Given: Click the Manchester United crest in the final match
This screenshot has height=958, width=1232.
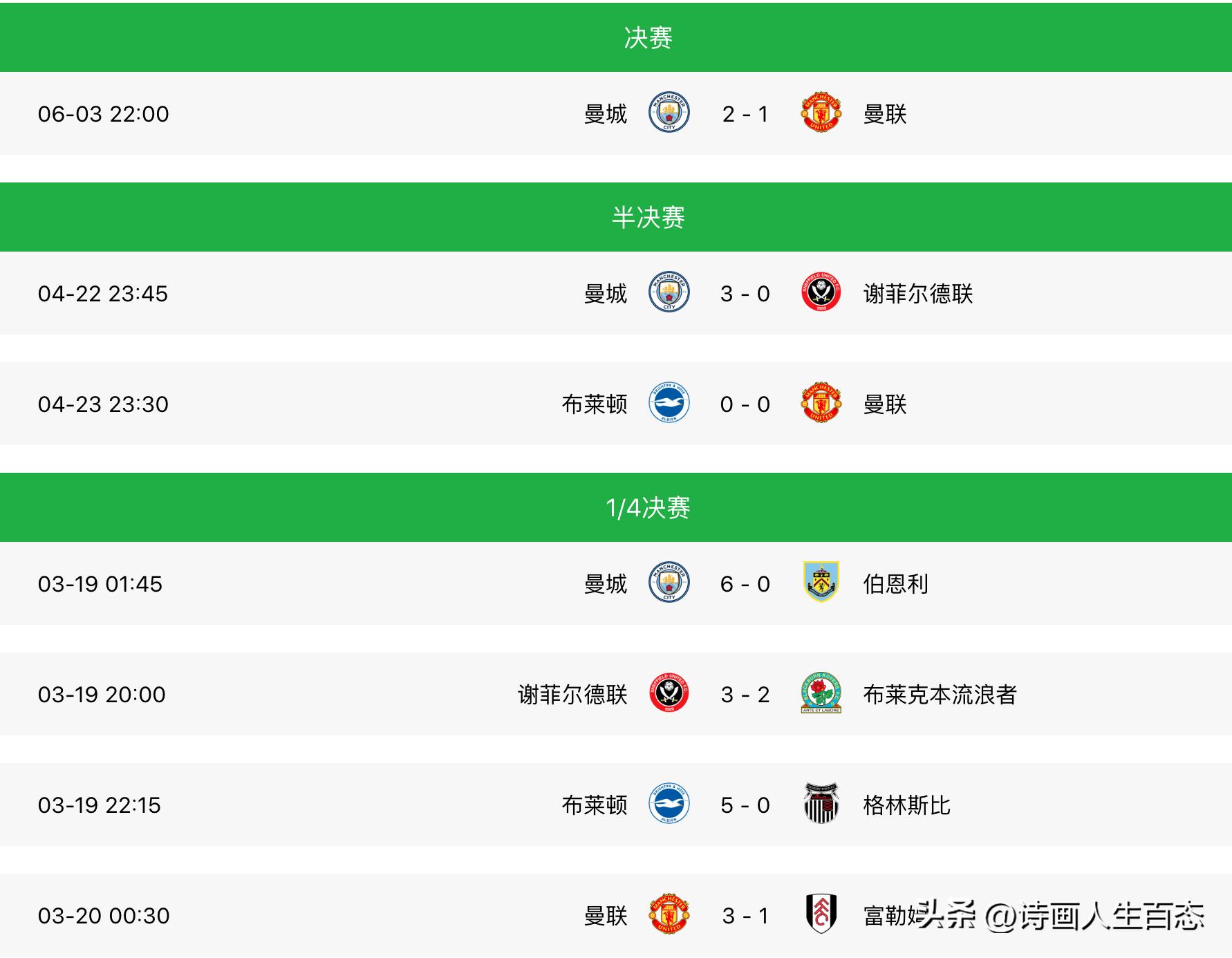Looking at the screenshot, I should pos(820,115).
